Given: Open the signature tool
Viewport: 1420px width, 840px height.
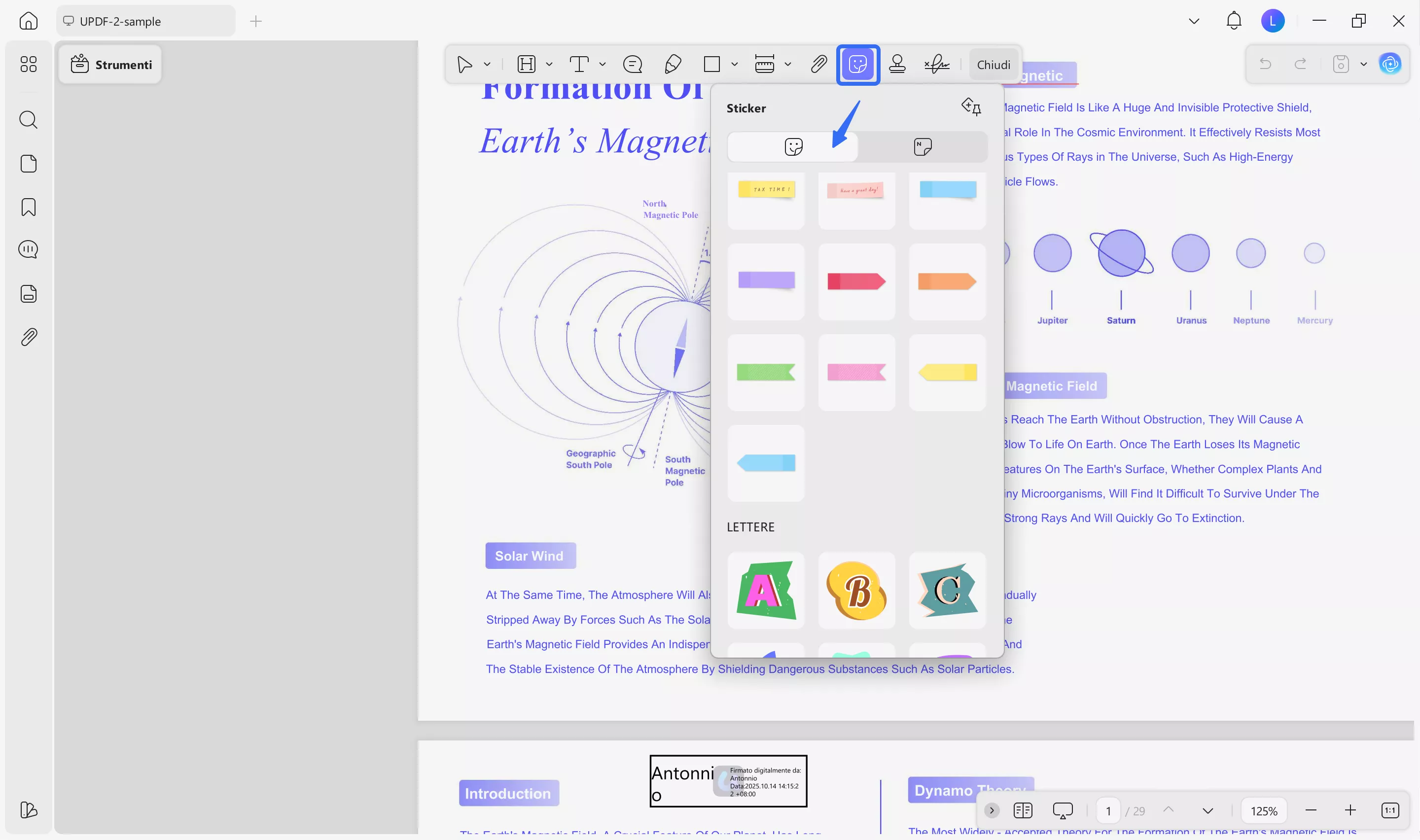Looking at the screenshot, I should click(937, 64).
